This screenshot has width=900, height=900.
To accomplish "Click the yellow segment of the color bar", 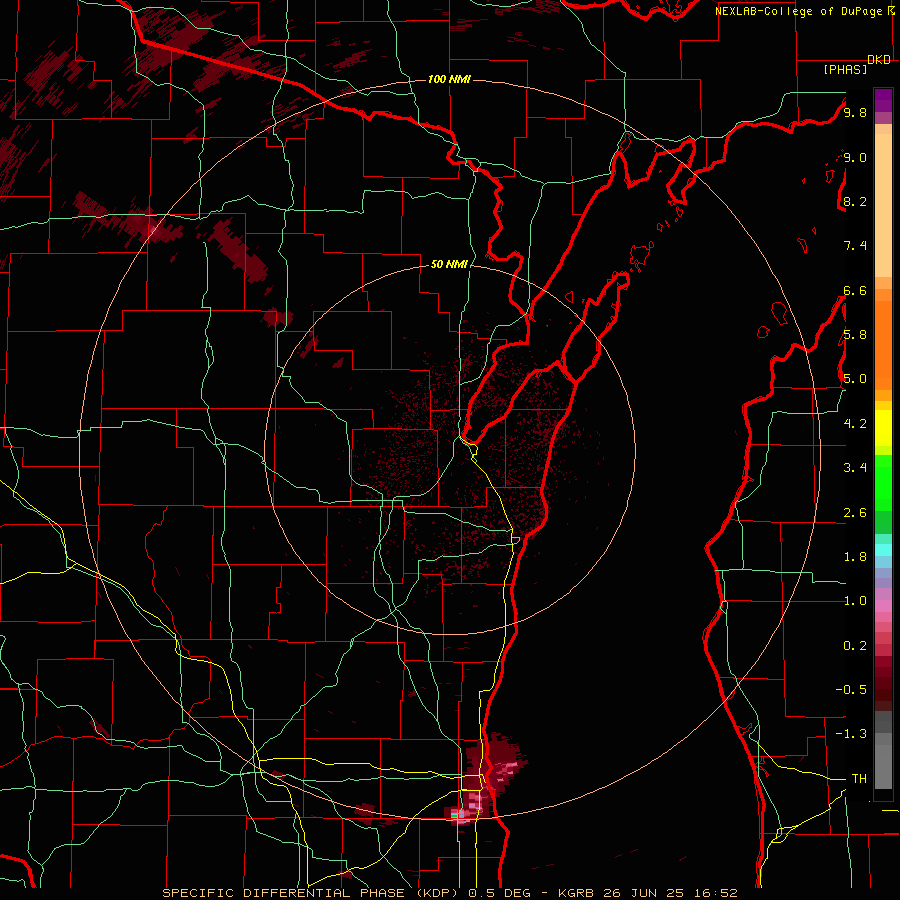I will point(883,428).
